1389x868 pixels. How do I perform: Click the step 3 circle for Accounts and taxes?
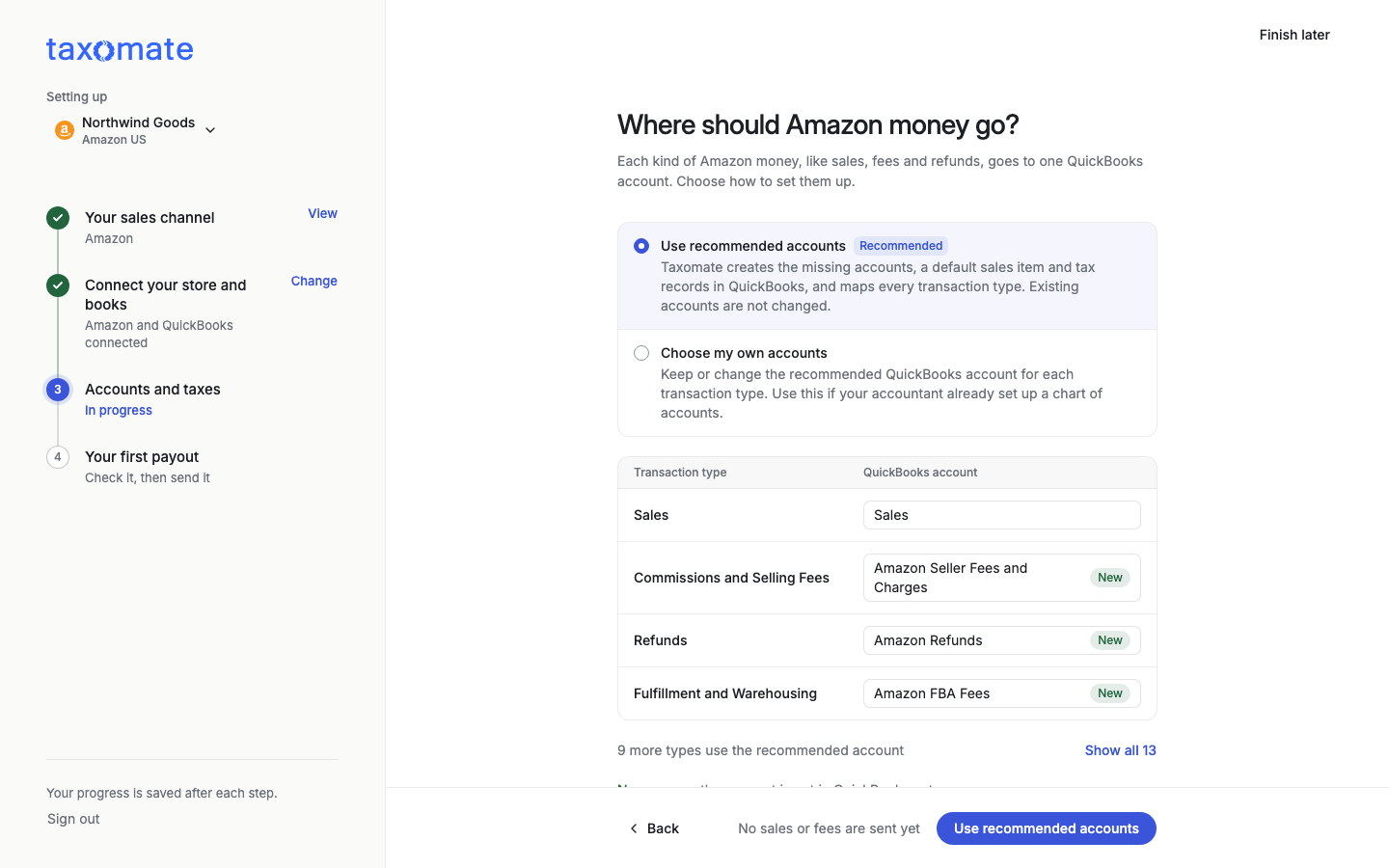tap(58, 390)
